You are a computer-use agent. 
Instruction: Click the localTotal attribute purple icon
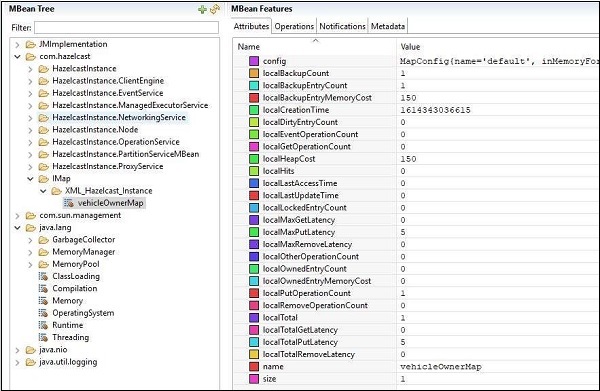[254, 318]
